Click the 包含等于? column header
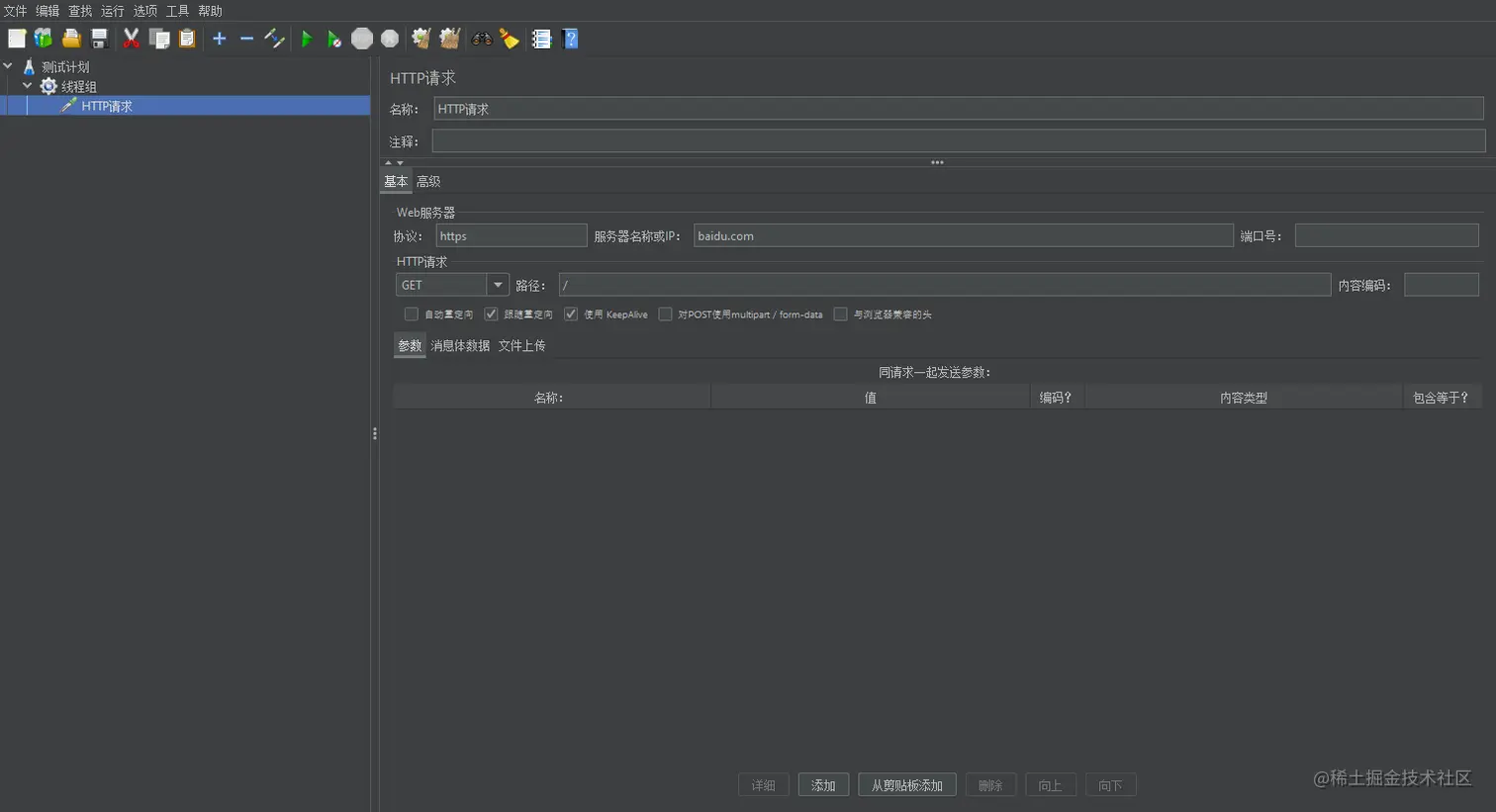Image resolution: width=1496 pixels, height=812 pixels. click(x=1442, y=398)
